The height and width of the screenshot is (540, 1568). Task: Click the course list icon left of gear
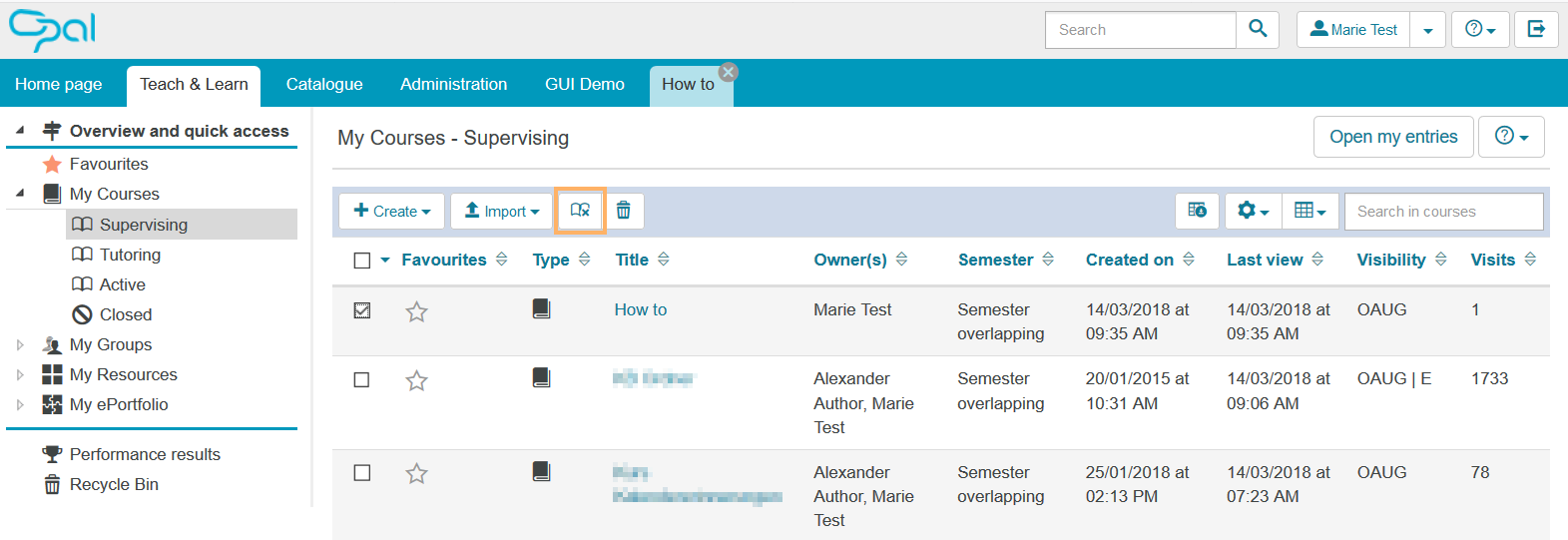pyautogui.click(x=1197, y=211)
